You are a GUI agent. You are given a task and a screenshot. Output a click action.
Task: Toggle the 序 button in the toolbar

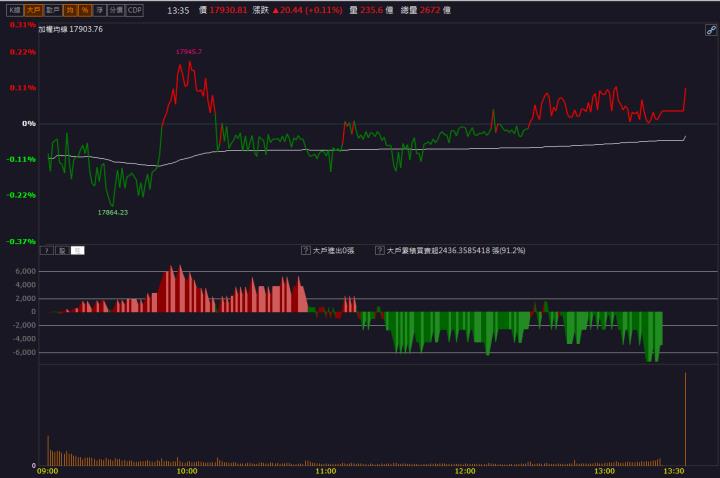99,9
